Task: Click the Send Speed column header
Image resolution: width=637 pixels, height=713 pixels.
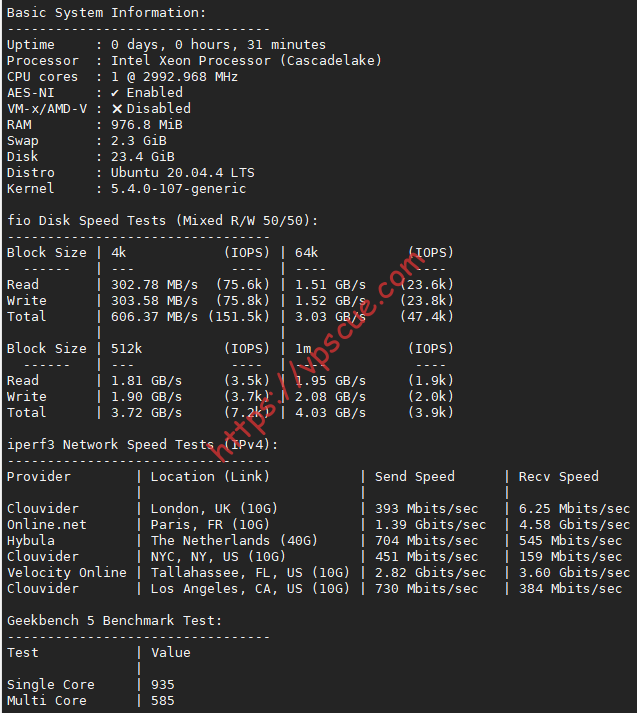Action: click(415, 477)
